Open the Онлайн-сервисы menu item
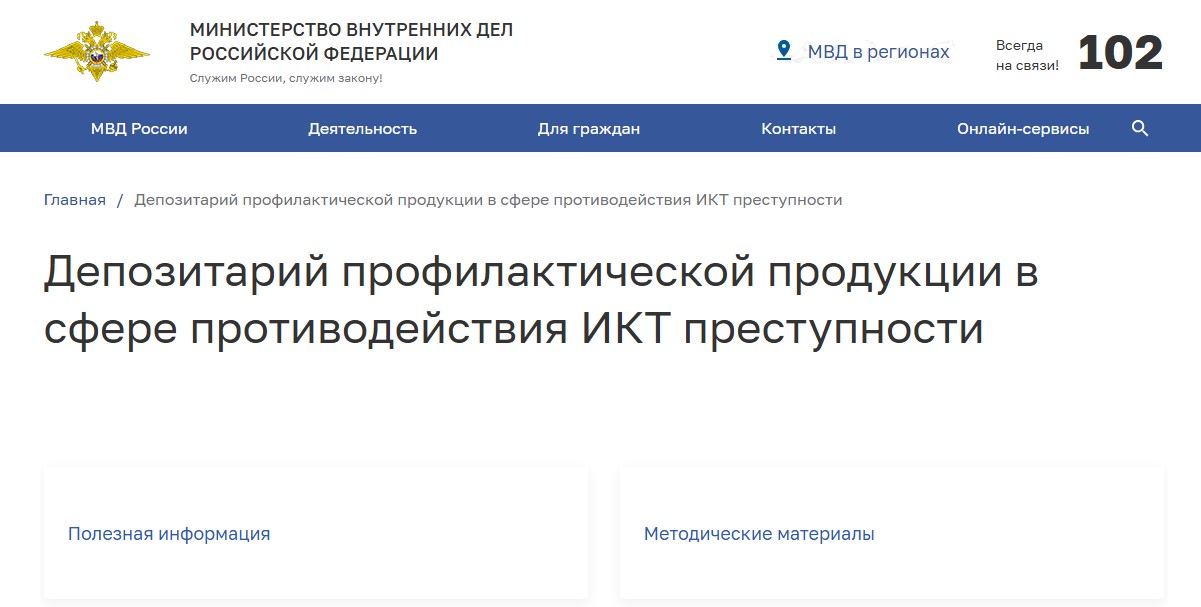 tap(1023, 128)
